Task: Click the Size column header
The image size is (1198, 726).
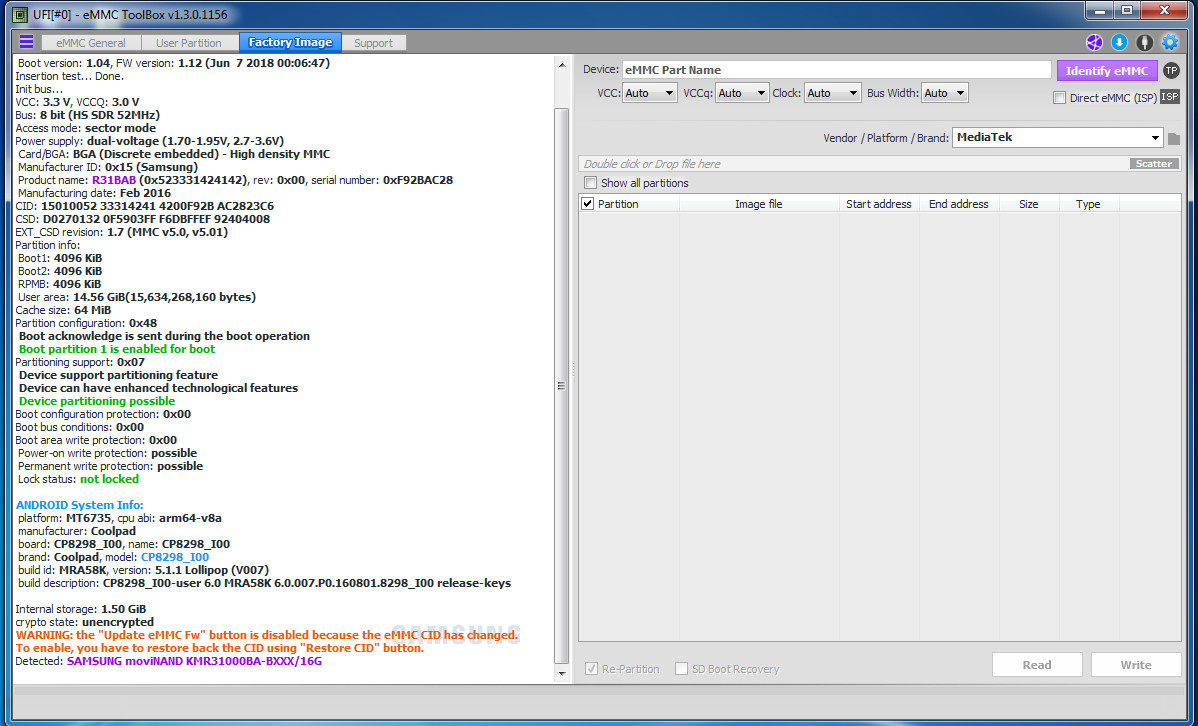Action: (1028, 204)
